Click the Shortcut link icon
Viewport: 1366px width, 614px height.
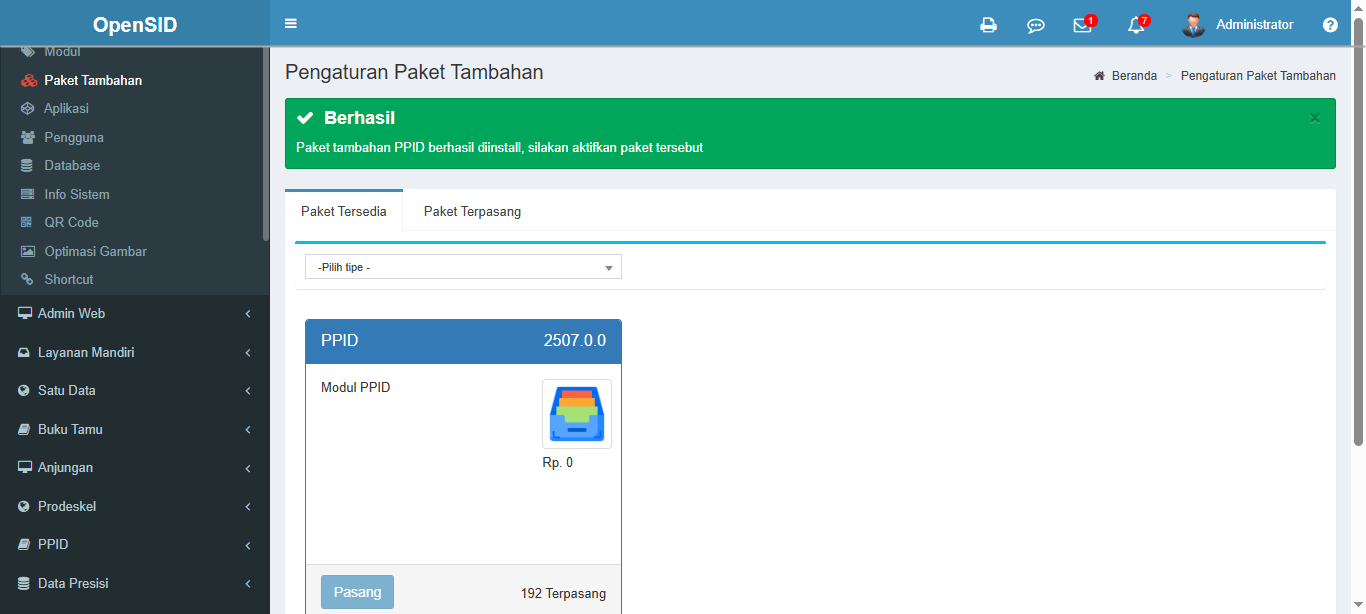[x=27, y=280]
